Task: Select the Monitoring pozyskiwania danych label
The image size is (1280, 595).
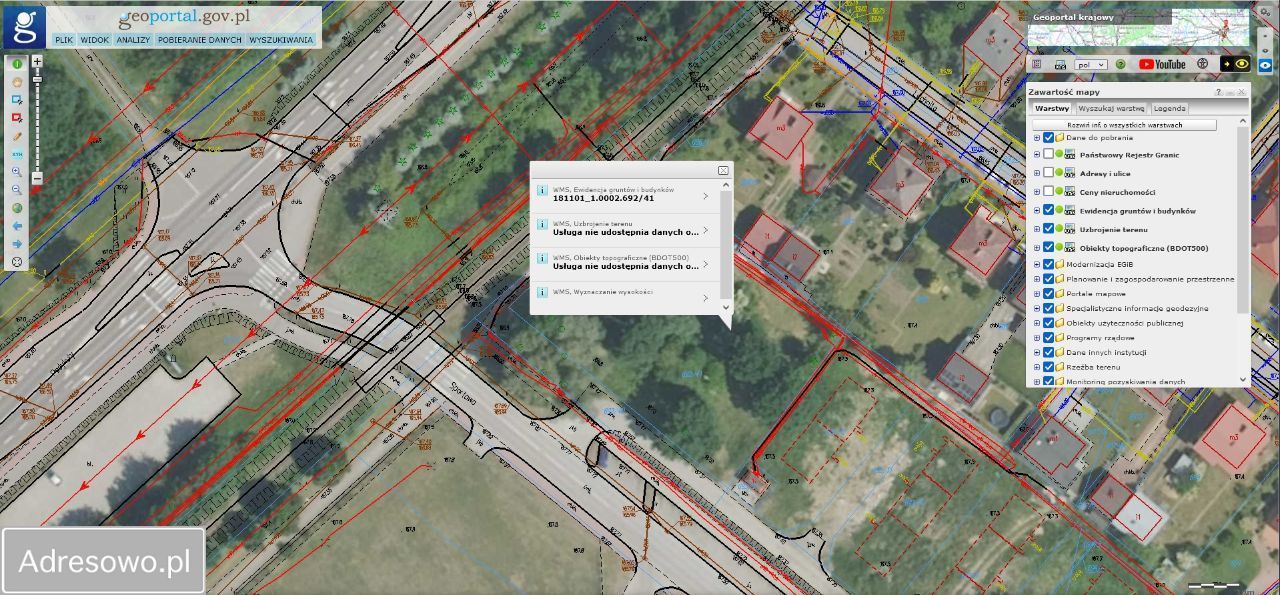Action: click(1126, 382)
